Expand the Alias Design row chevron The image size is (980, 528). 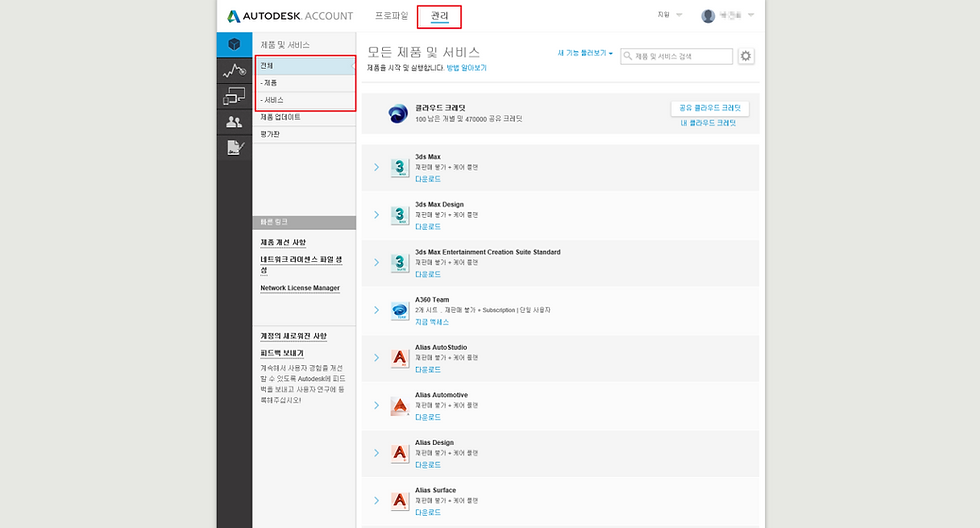click(x=376, y=453)
